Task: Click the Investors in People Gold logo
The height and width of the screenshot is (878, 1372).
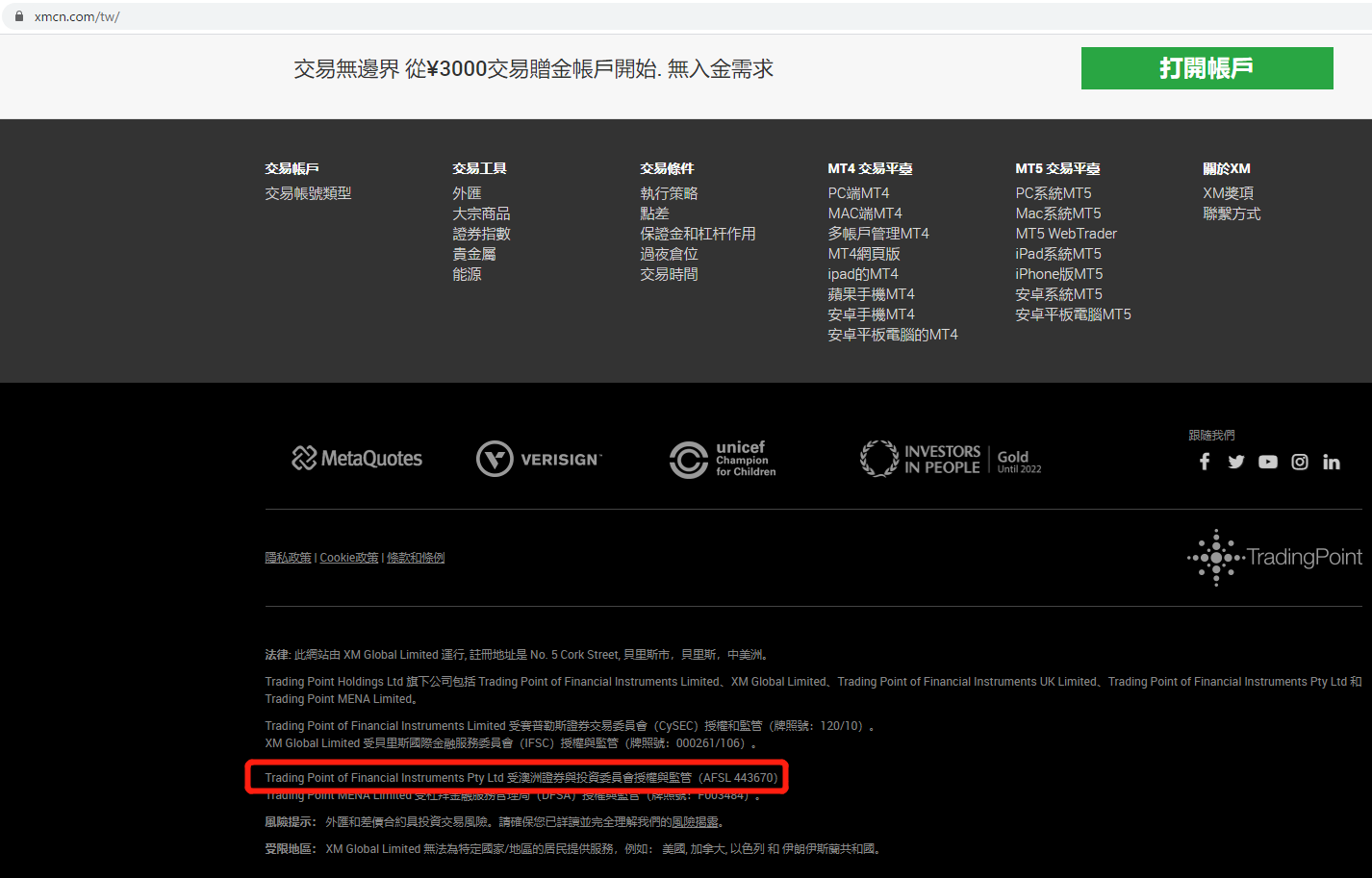Action: pos(951,459)
